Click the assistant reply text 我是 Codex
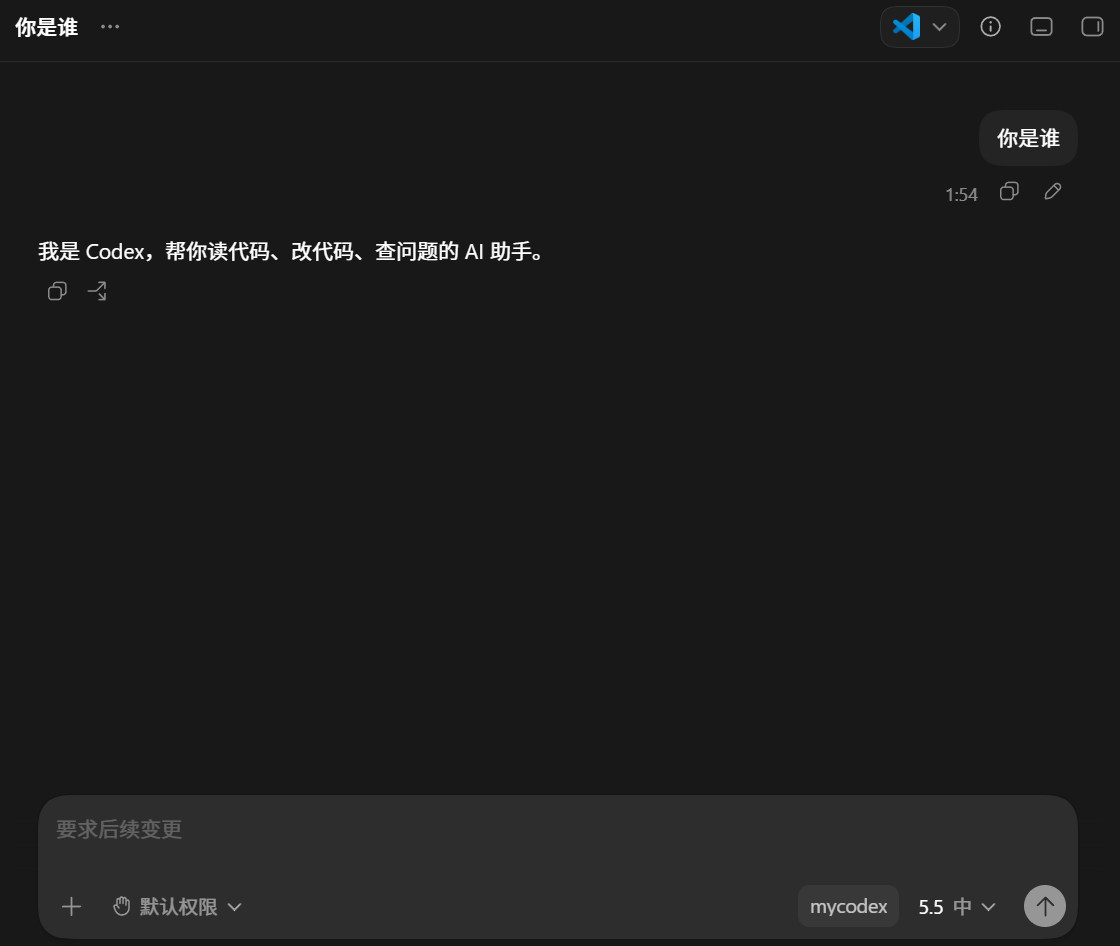This screenshot has width=1120, height=946. coord(291,252)
